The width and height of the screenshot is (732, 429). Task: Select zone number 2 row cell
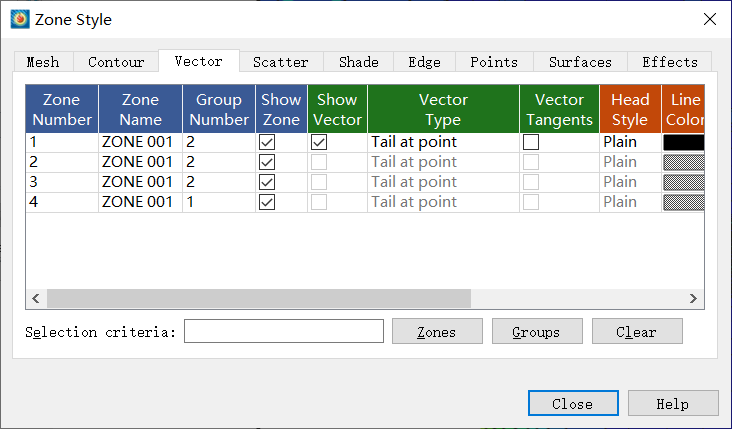(62, 162)
